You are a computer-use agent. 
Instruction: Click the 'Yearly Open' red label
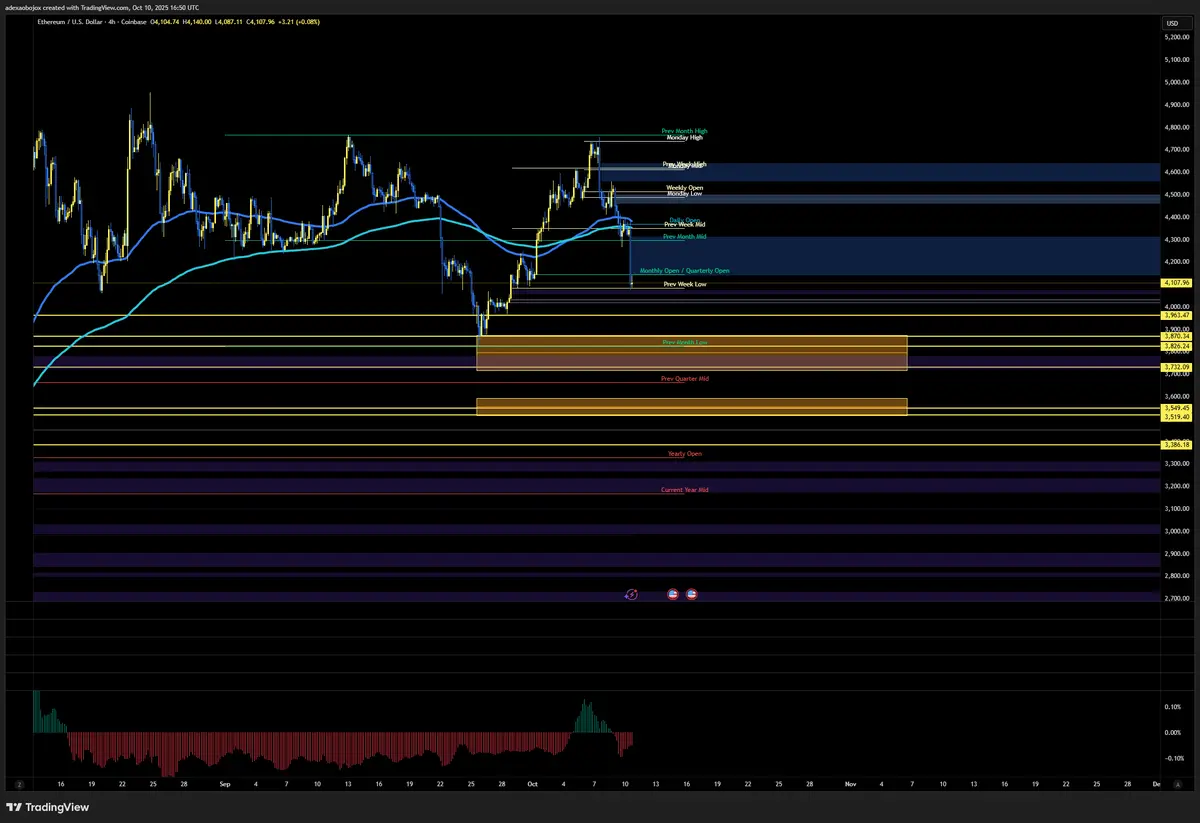685,454
